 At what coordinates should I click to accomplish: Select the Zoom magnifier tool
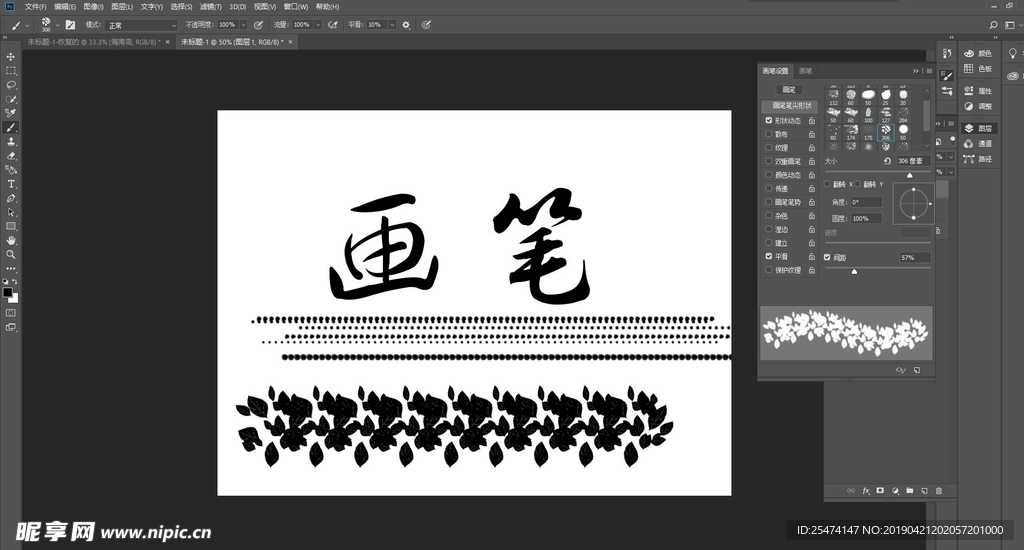pos(11,254)
